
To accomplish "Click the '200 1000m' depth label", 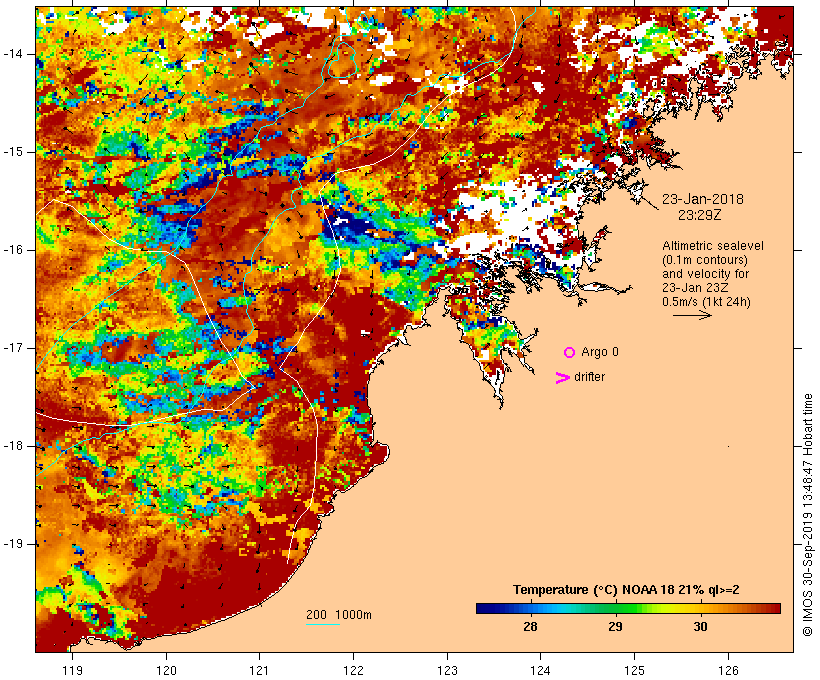I will (x=339, y=615).
